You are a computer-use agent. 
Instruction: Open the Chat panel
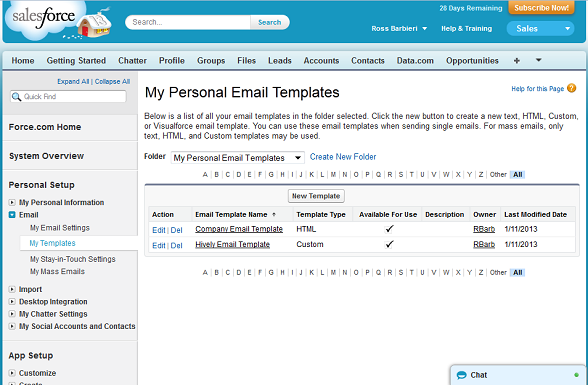click(x=518, y=375)
